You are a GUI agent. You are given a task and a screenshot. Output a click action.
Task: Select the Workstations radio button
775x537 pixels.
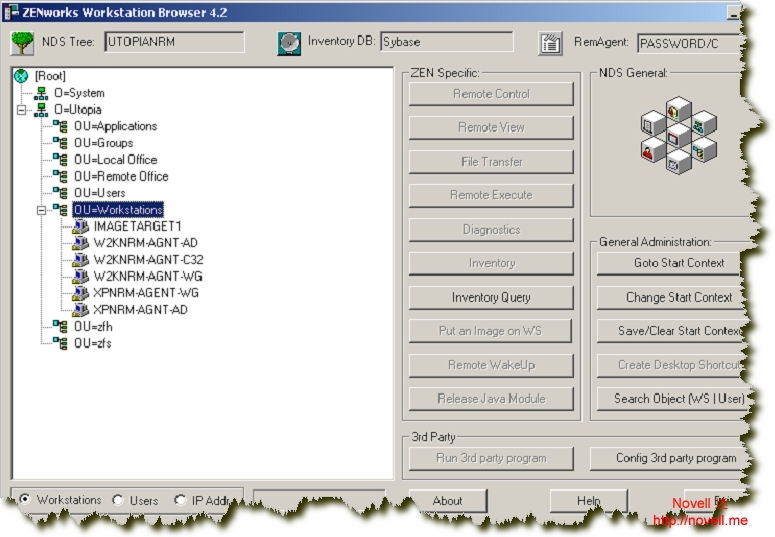24,499
